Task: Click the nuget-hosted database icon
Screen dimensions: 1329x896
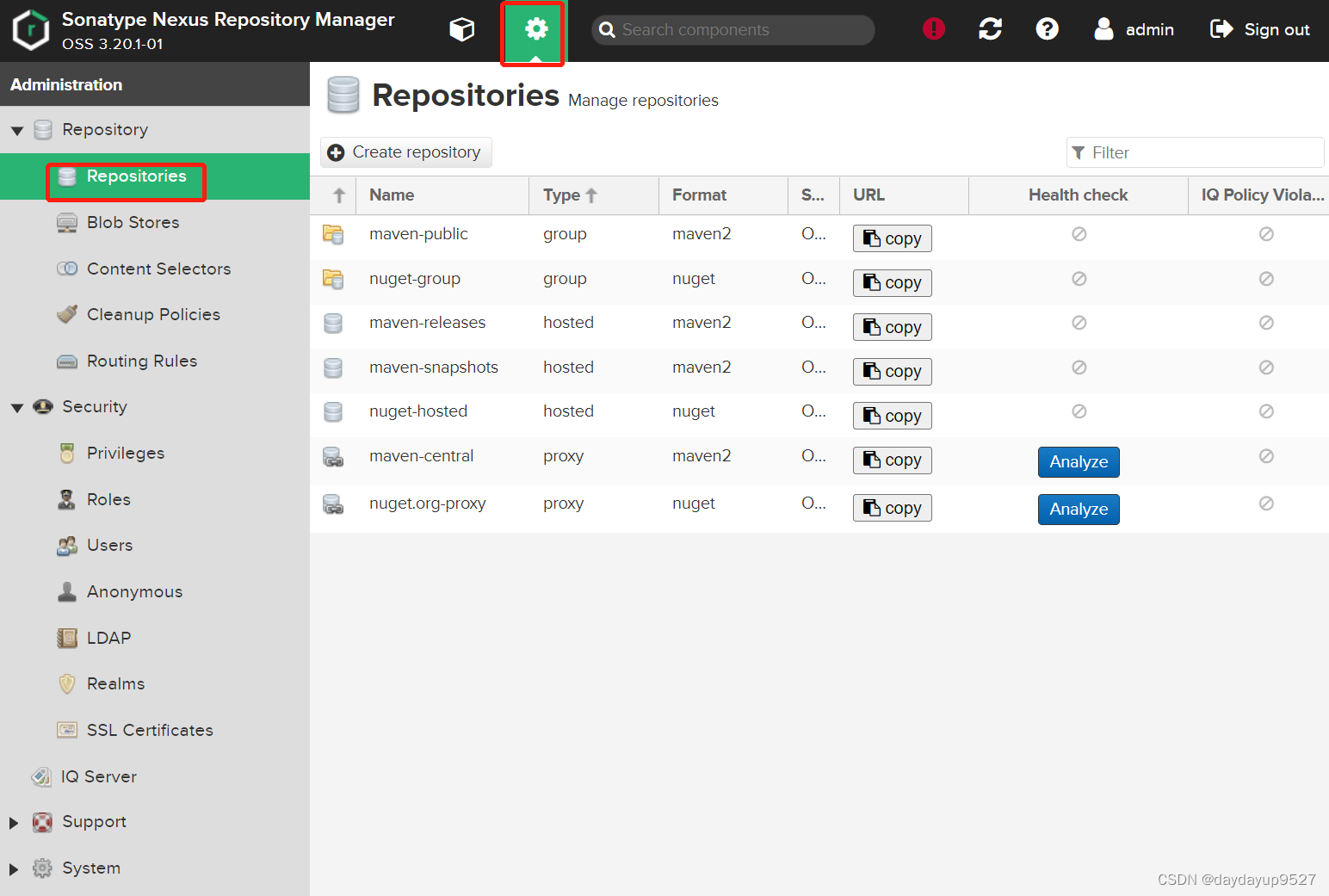Action: point(333,411)
